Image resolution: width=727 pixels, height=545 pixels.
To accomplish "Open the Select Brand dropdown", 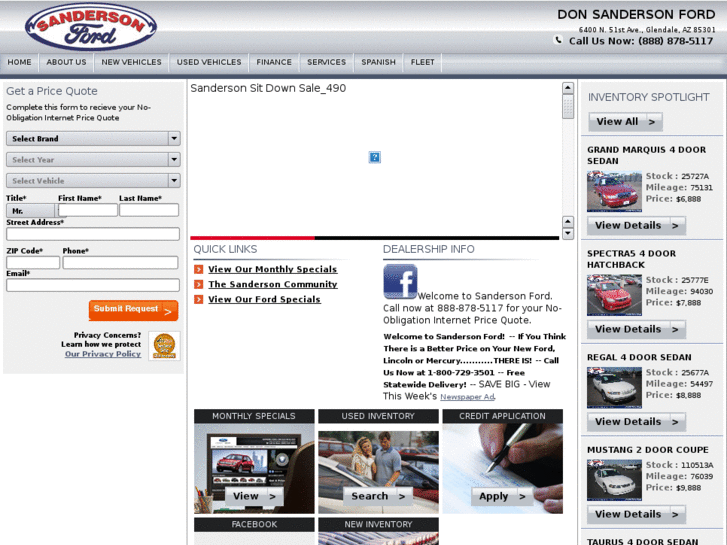I will tap(93, 138).
